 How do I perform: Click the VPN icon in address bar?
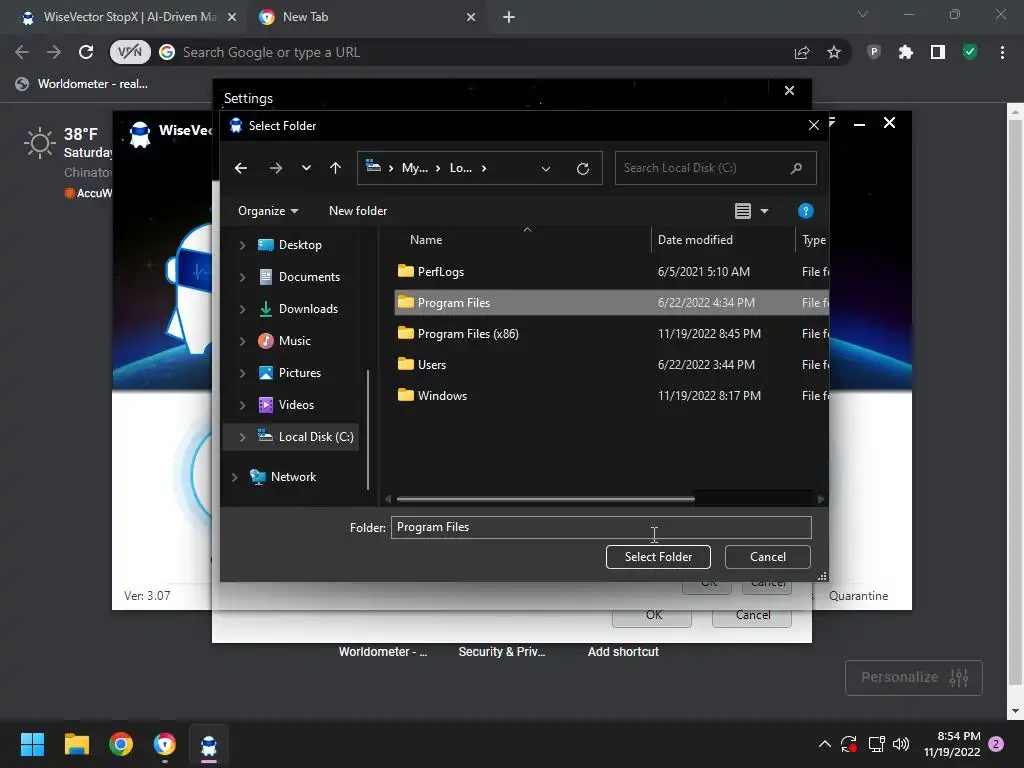coord(130,52)
